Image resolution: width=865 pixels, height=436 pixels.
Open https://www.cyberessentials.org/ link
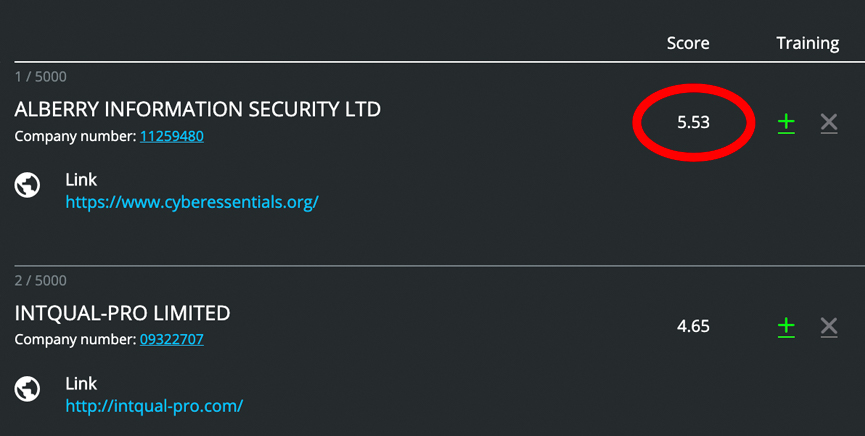192,202
